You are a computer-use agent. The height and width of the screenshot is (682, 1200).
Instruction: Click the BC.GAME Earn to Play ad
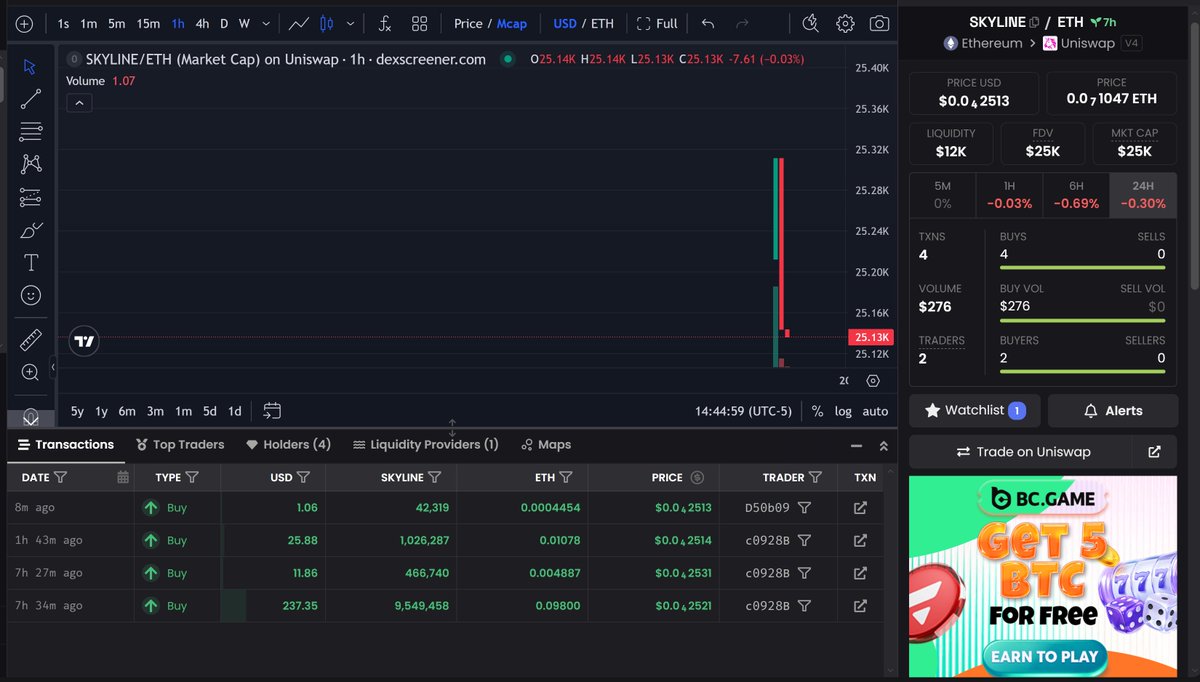click(x=1043, y=576)
